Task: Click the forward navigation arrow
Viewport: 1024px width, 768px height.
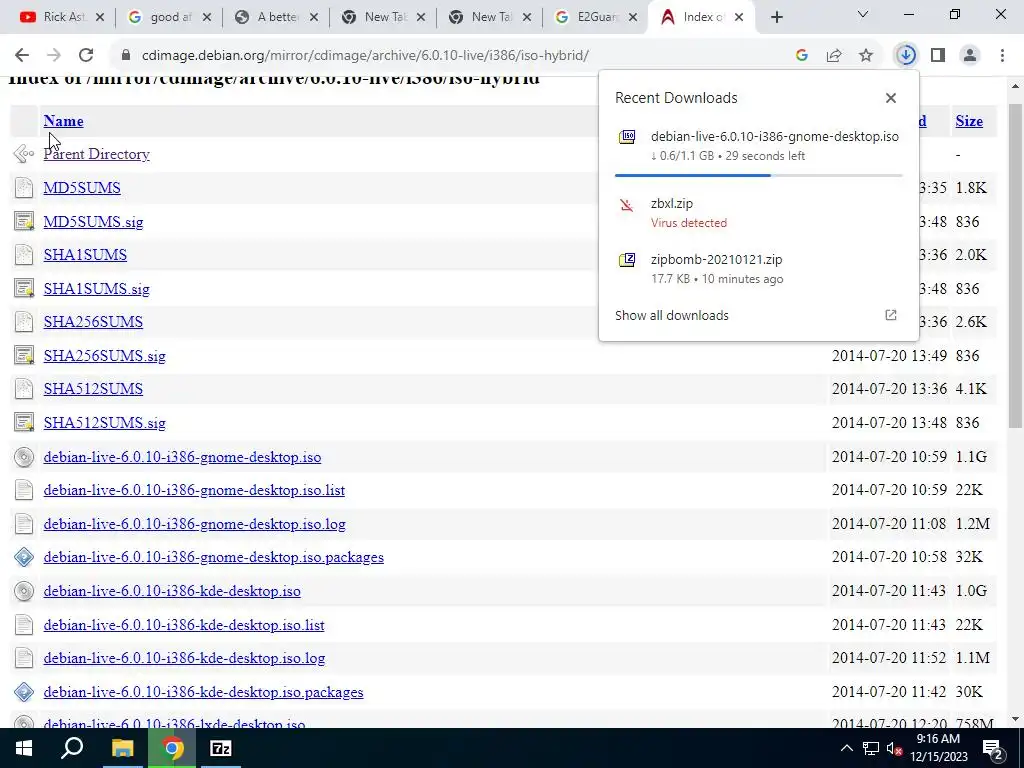Action: pyautogui.click(x=54, y=56)
